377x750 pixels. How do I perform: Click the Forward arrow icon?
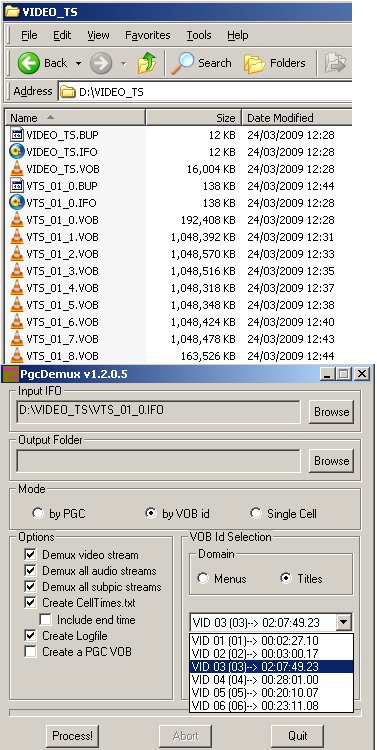[101, 63]
